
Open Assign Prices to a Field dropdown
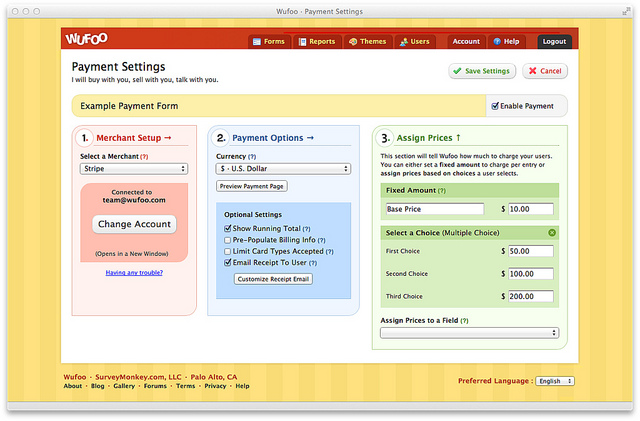[x=469, y=333]
